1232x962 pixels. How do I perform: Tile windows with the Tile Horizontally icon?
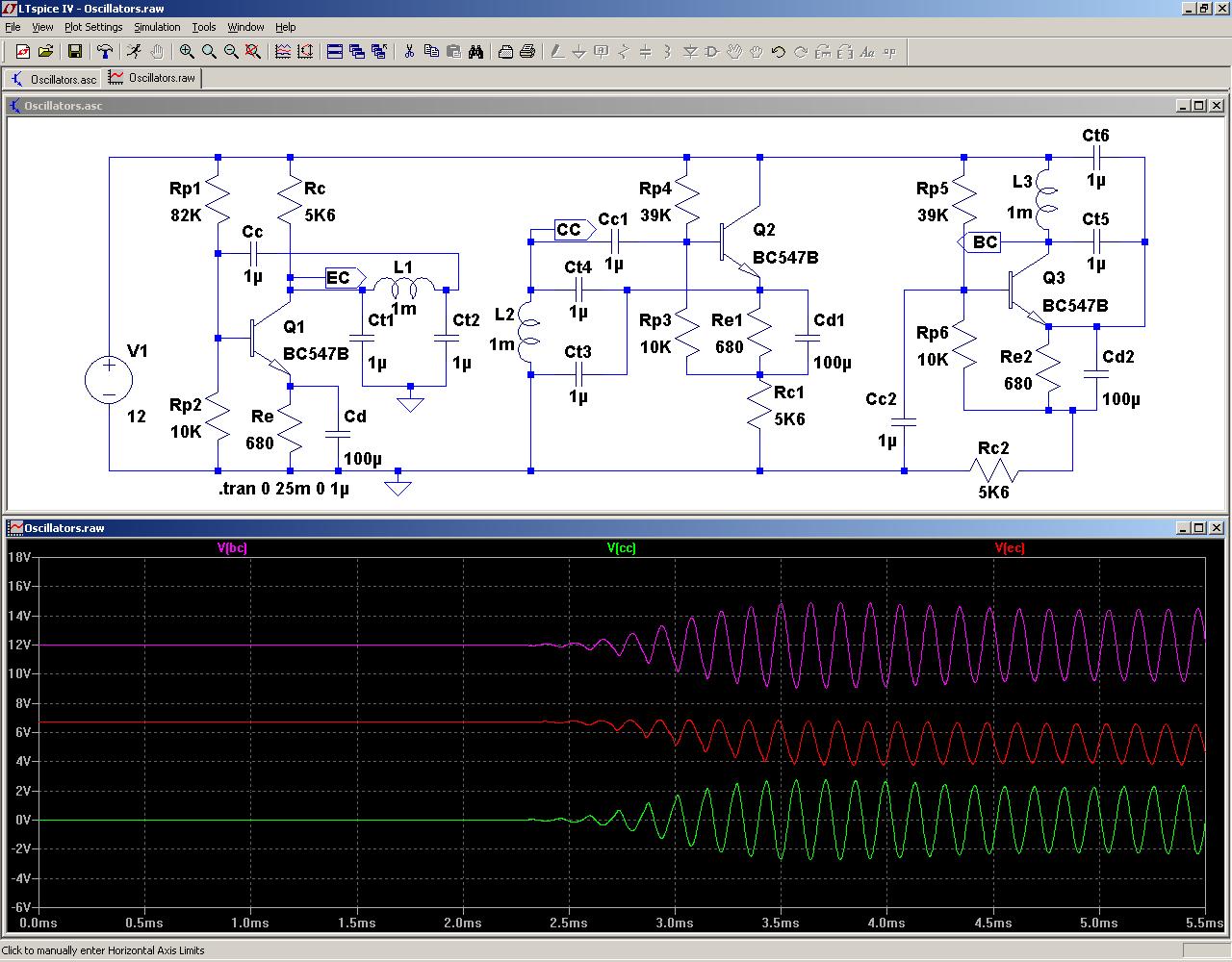pos(335,52)
